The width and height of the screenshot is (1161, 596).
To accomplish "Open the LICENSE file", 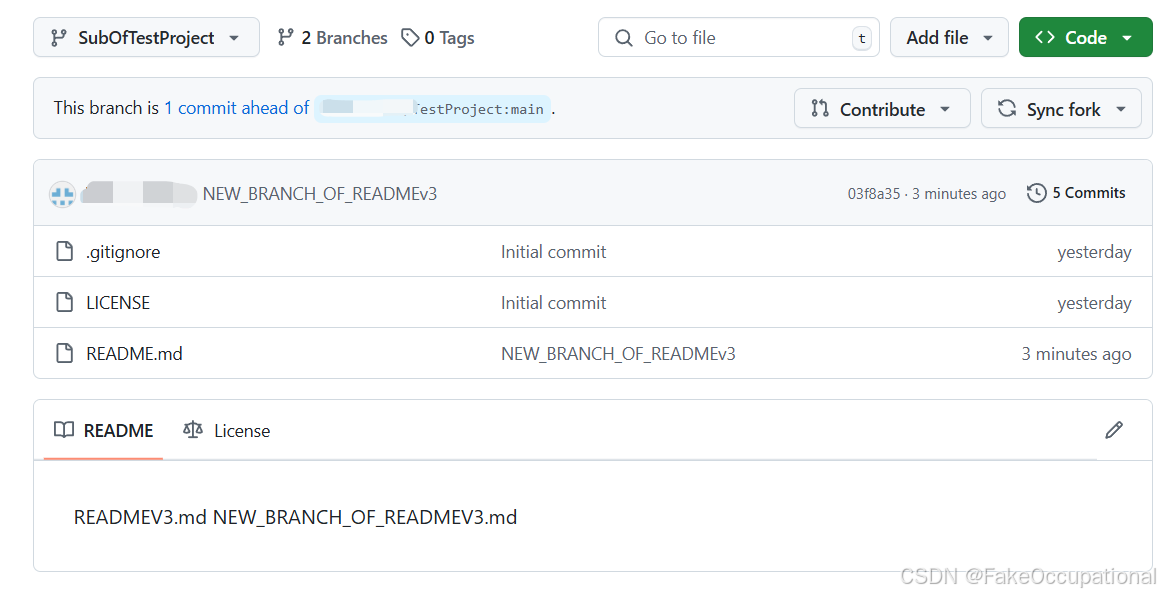I will pyautogui.click(x=118, y=303).
